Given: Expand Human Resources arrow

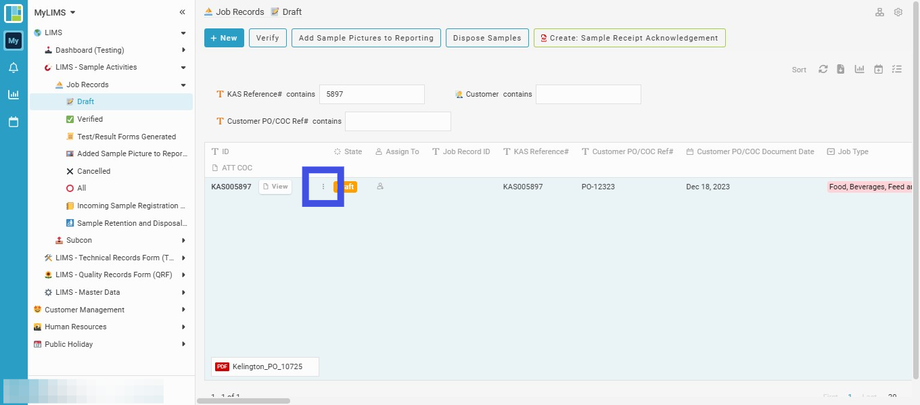Looking at the screenshot, I should 183,327.
